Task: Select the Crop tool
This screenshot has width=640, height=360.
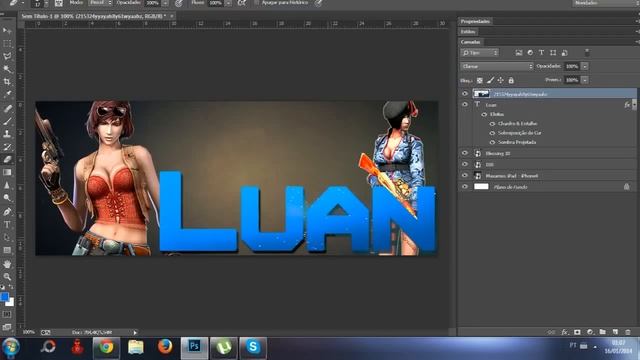Action: pyautogui.click(x=7, y=82)
